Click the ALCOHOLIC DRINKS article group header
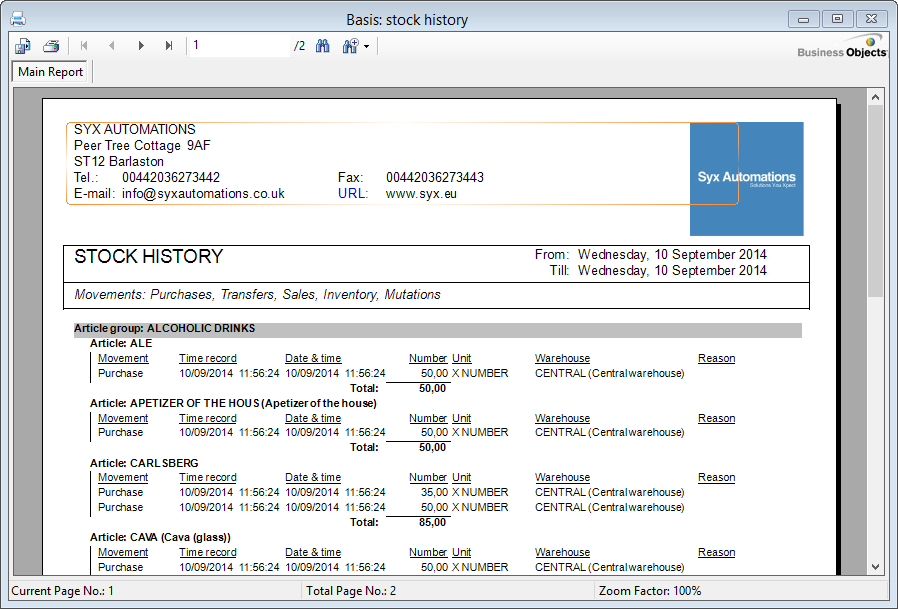The height and width of the screenshot is (609, 898). (x=164, y=328)
